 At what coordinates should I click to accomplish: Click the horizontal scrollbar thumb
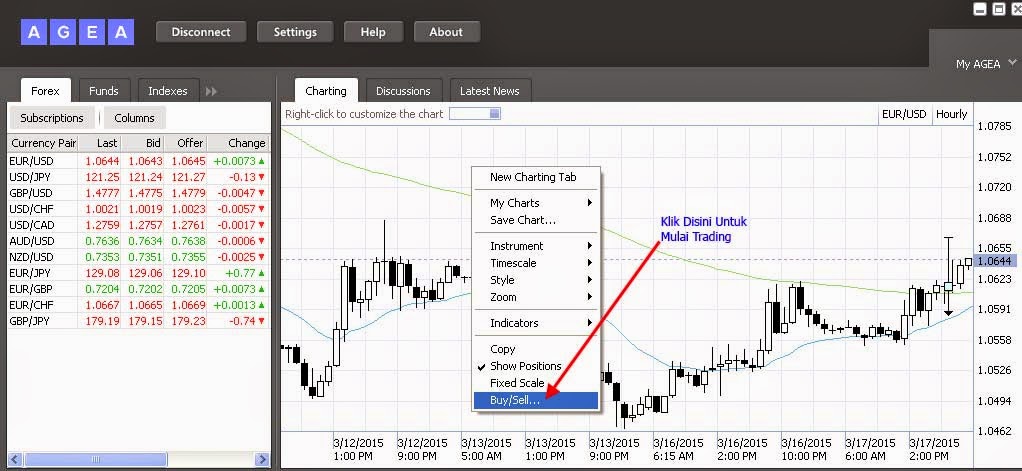point(95,459)
